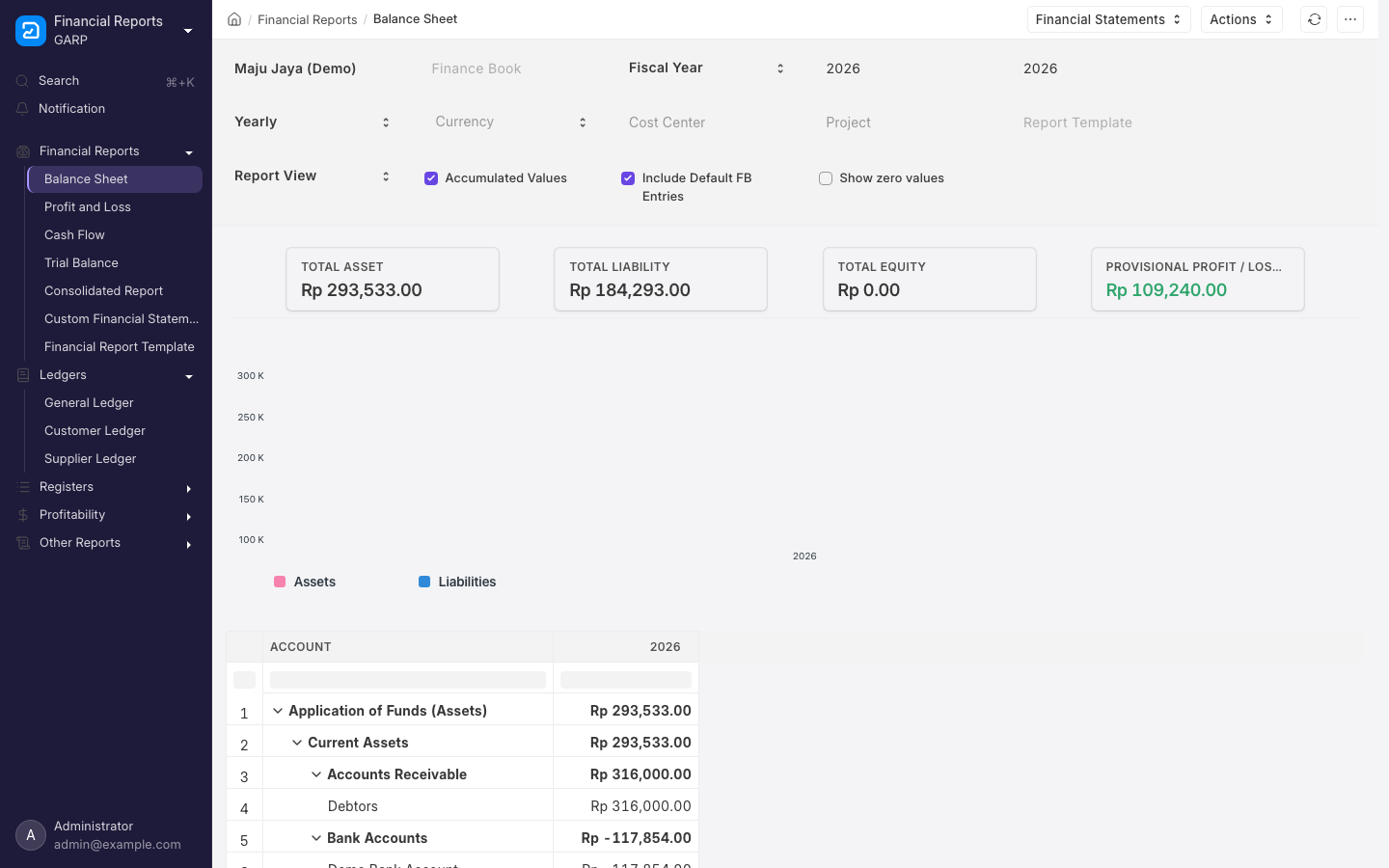Uncheck Include Default FB Entries
Viewport: 1389px width, 868px height.
pyautogui.click(x=628, y=178)
